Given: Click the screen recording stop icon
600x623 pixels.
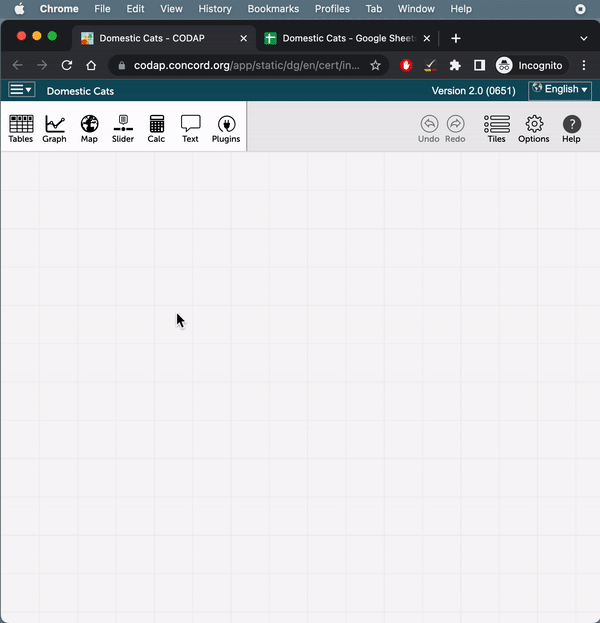Looking at the screenshot, I should pos(580,9).
